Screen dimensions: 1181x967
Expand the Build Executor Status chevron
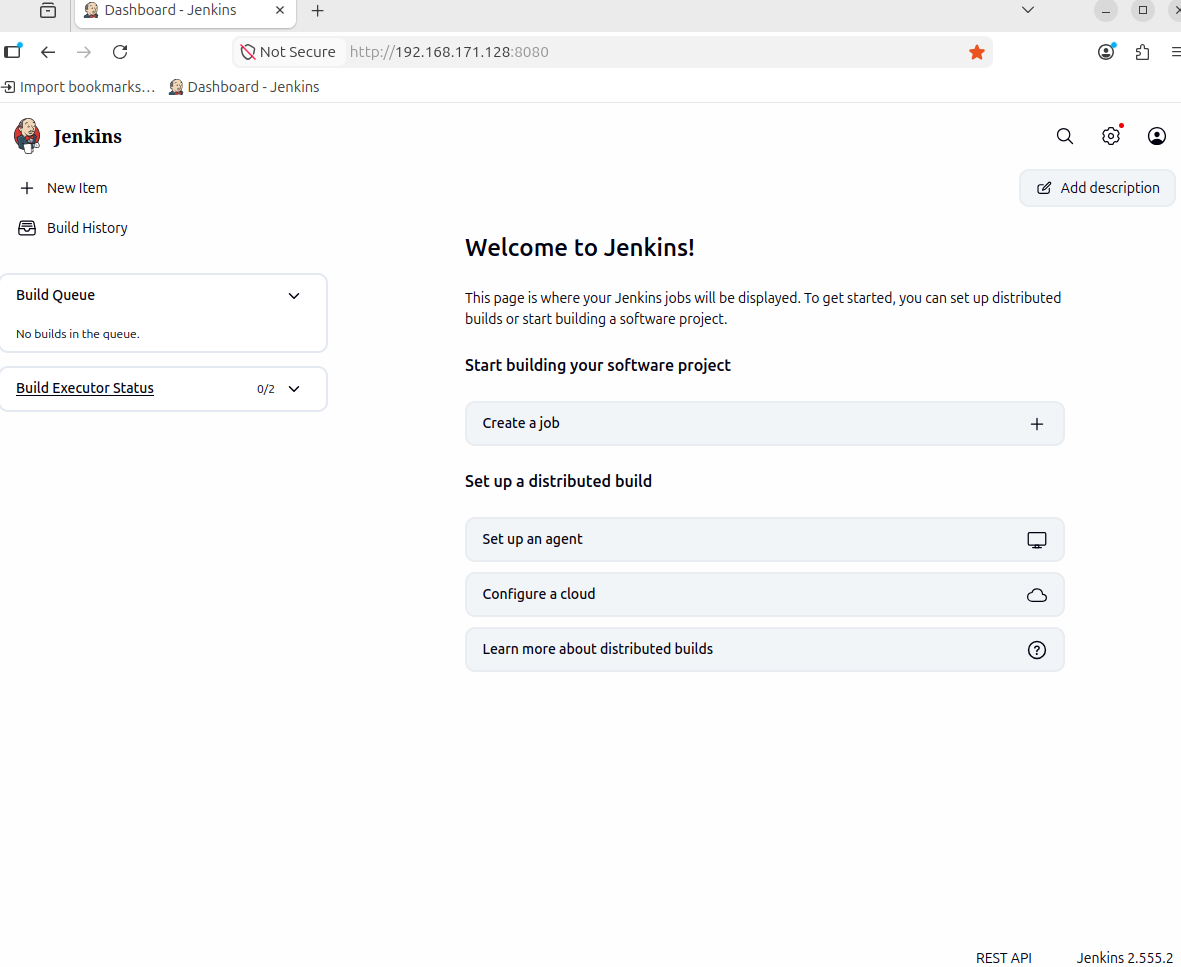[294, 389]
